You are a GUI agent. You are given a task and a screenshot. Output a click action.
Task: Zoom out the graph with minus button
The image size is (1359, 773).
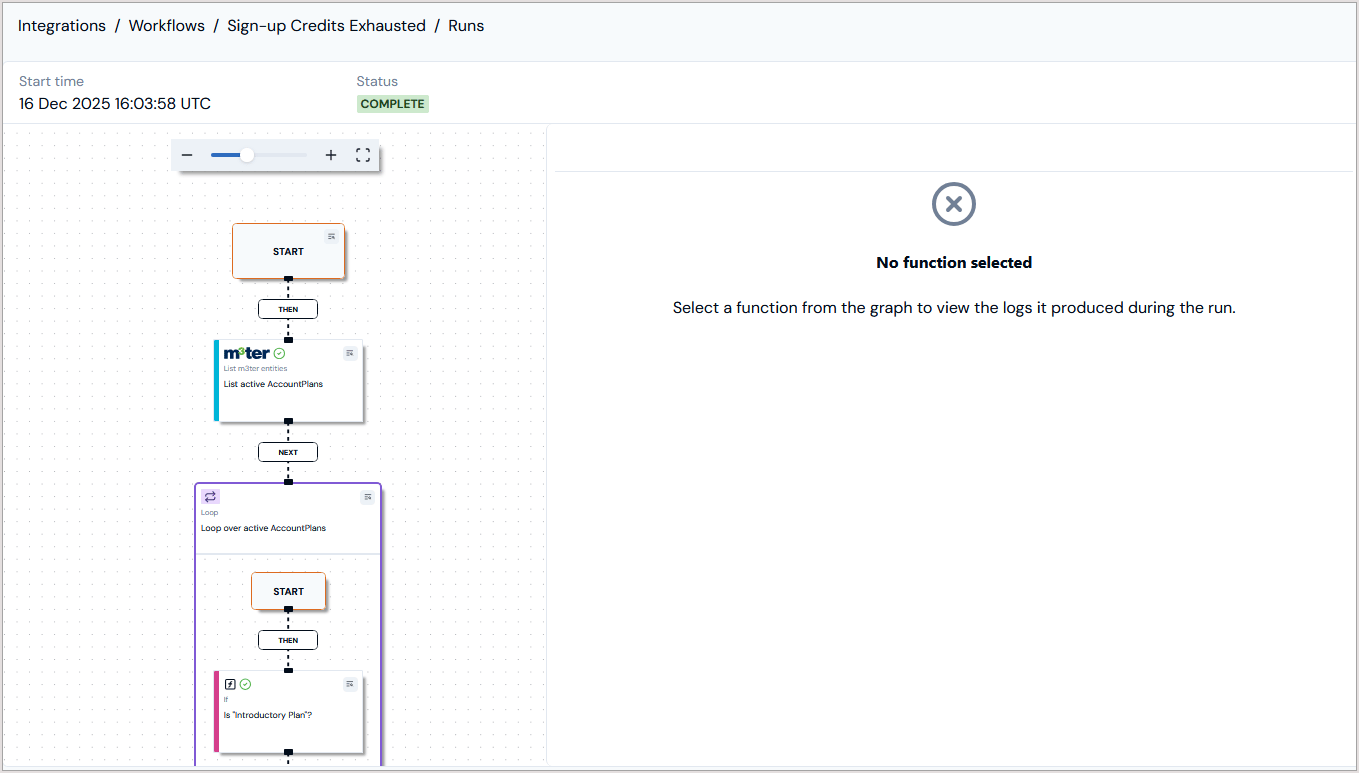tap(187, 155)
